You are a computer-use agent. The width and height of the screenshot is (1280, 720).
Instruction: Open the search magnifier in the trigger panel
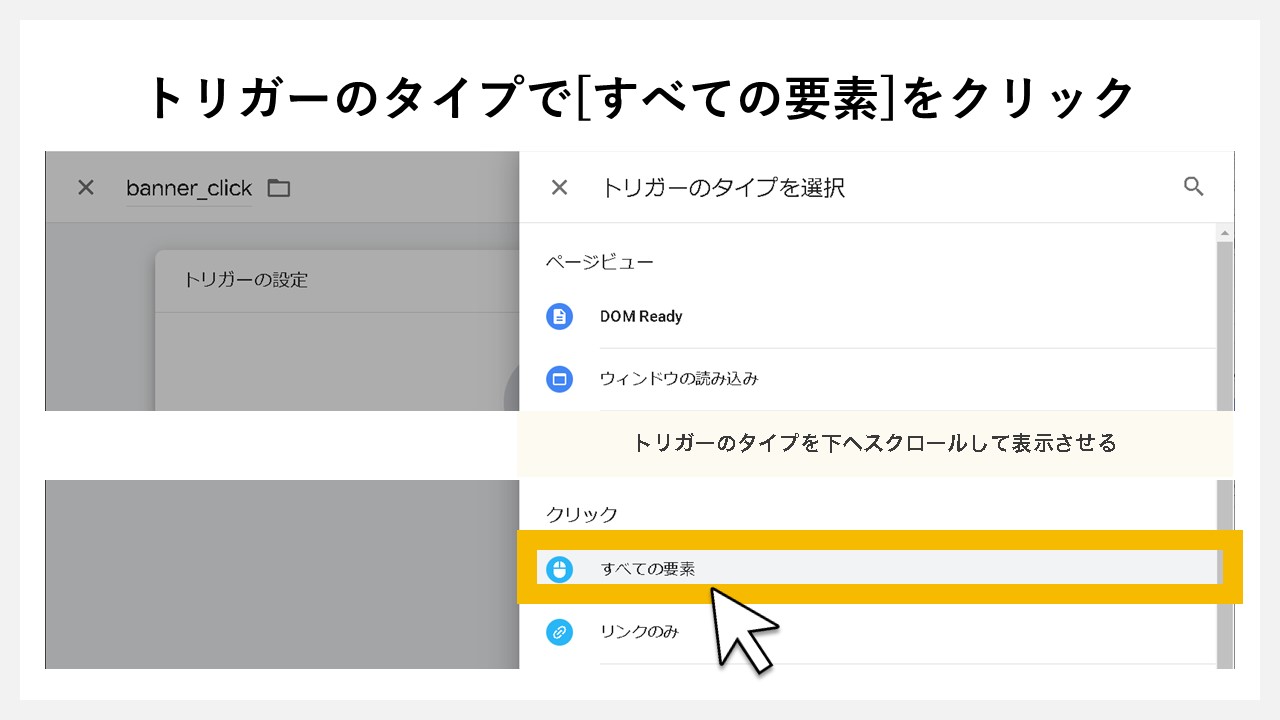click(1194, 186)
